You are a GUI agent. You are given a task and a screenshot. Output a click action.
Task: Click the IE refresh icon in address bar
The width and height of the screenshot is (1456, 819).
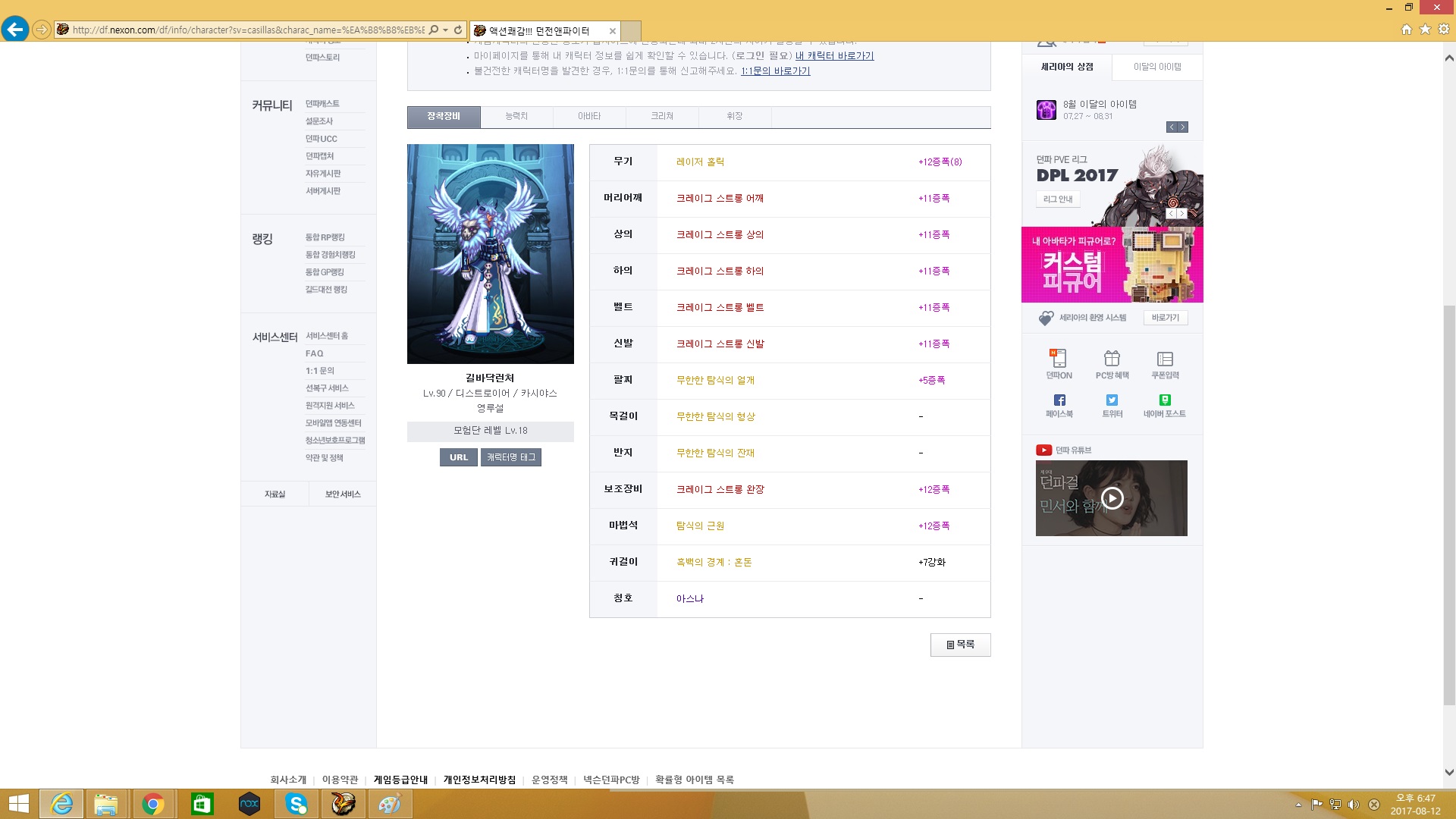tap(458, 30)
